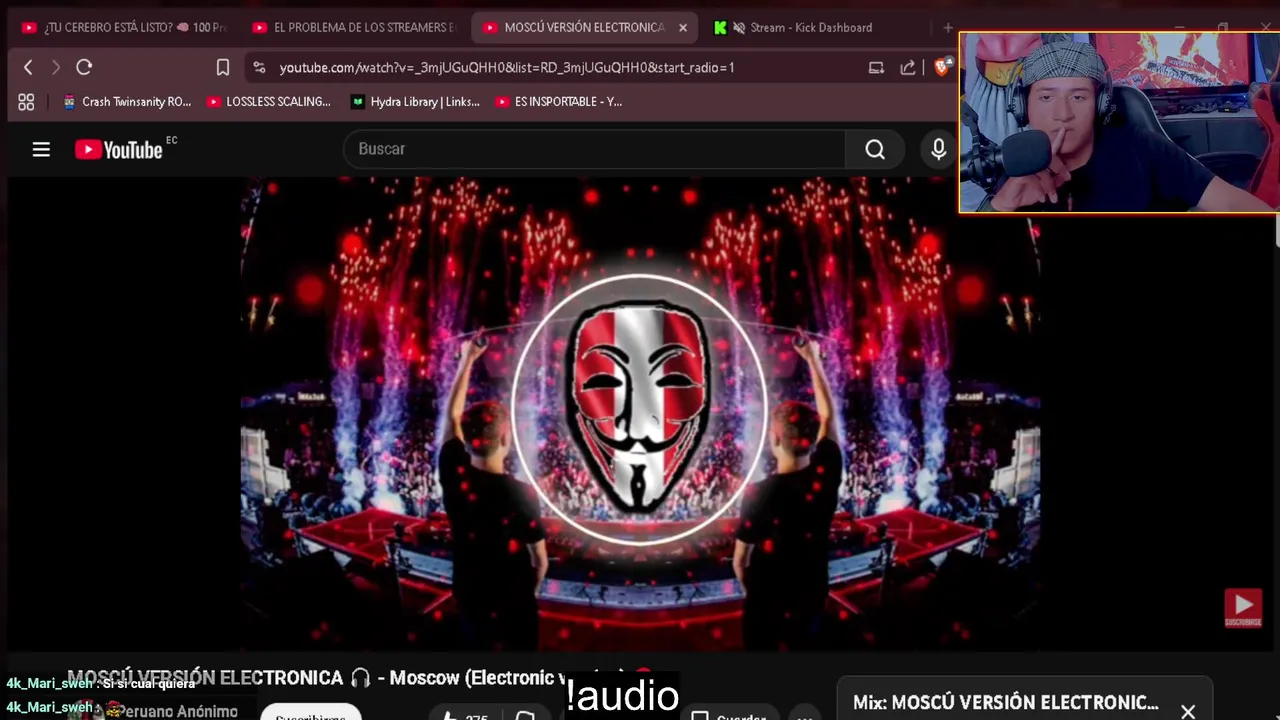Image resolution: width=1280 pixels, height=720 pixels.
Task: Reload the current YouTube page
Action: coord(84,67)
